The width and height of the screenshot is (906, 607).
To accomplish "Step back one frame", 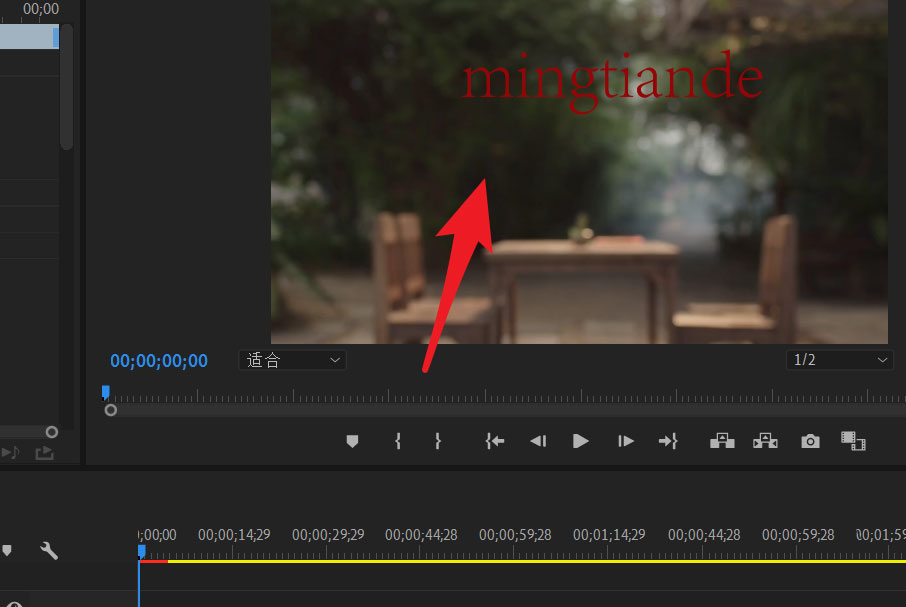I will click(x=539, y=441).
